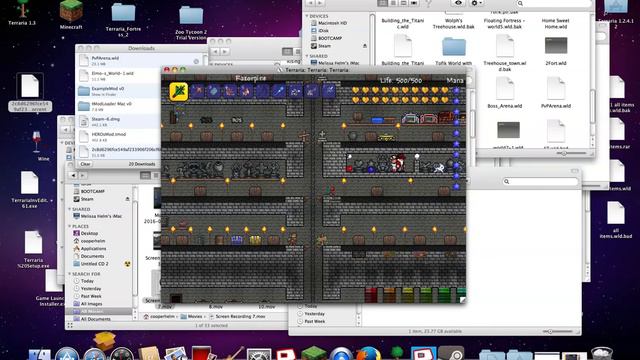Viewport: 640px width, 360px height.
Task: Click the App Store icon in the dock
Action: pyautogui.click(x=67, y=354)
